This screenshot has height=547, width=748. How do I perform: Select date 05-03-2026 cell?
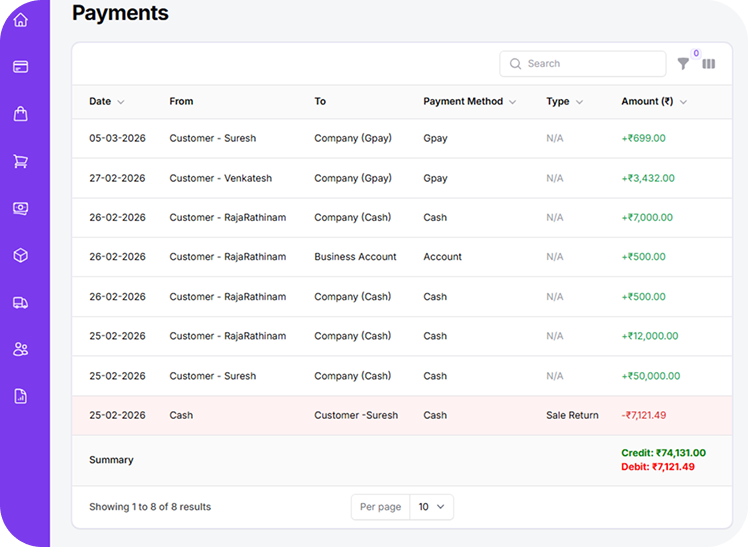[117, 138]
